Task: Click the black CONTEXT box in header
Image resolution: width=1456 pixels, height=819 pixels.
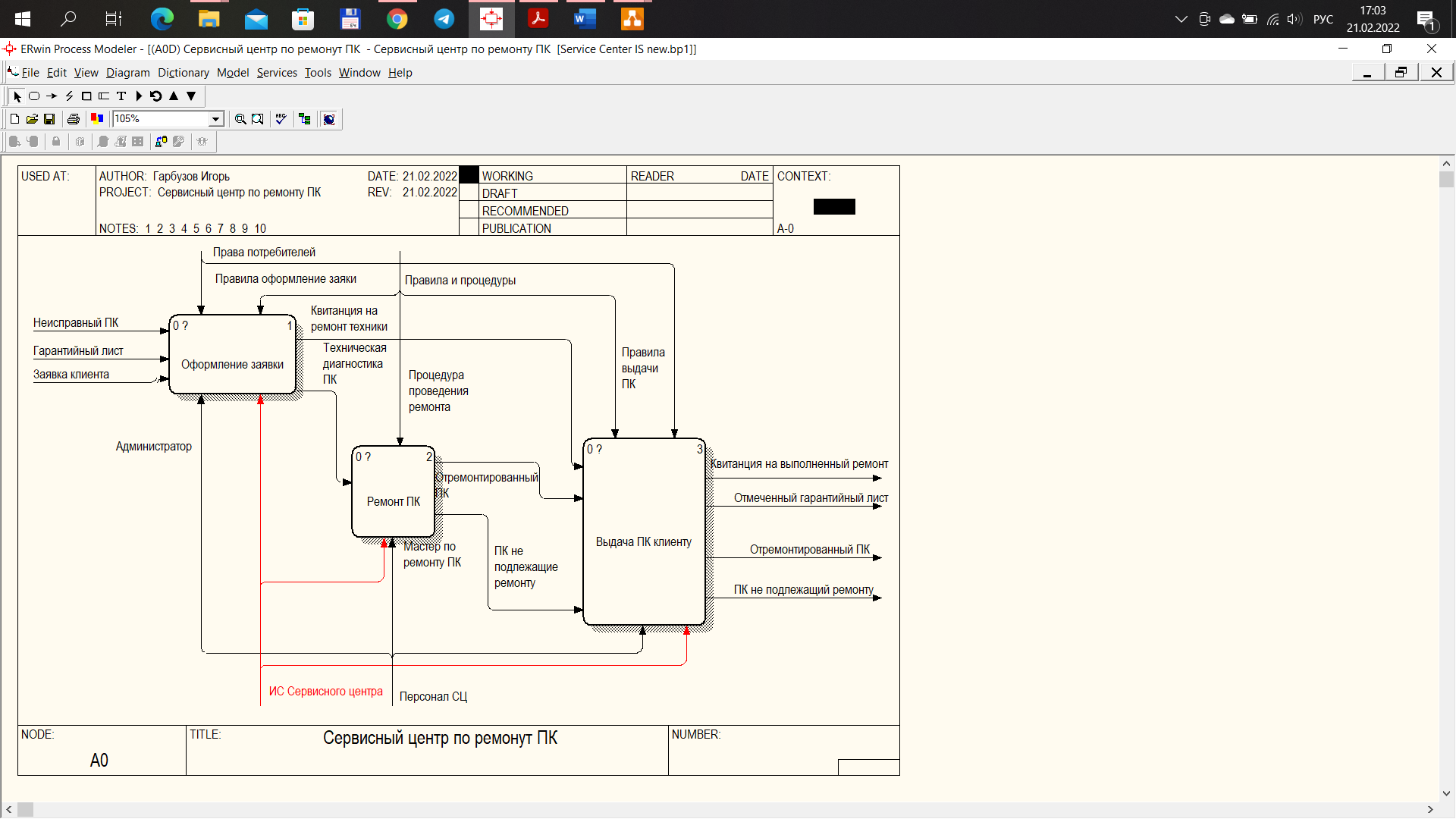Action: (834, 206)
